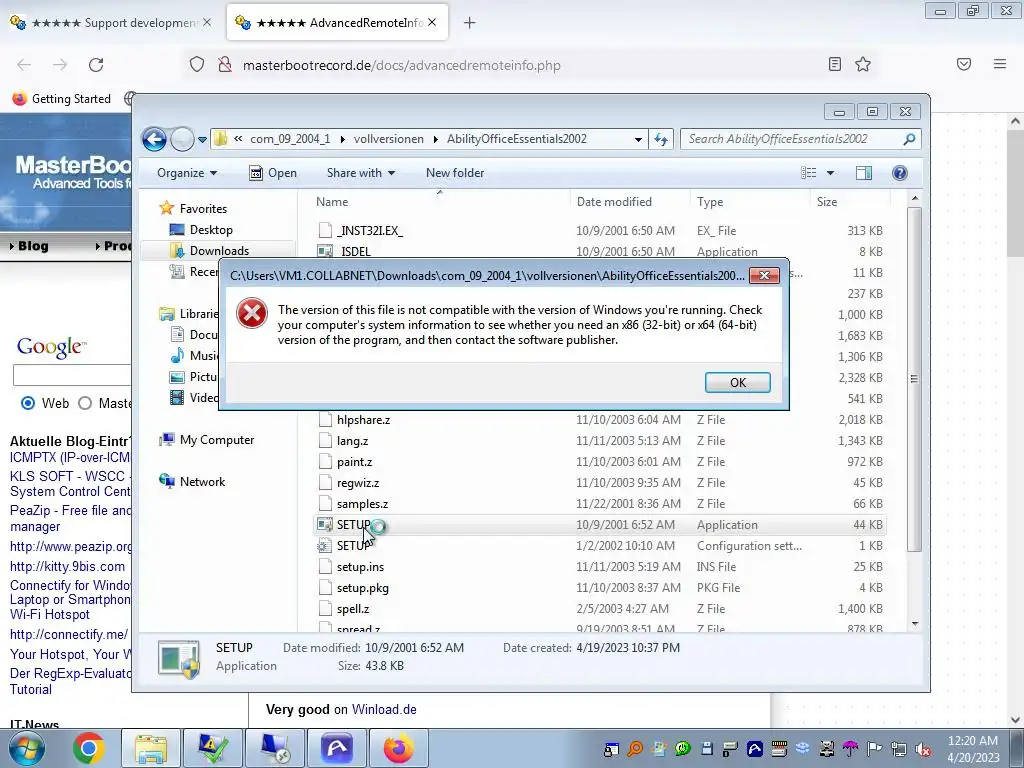Click the purple umbrella tray icon

click(850, 748)
